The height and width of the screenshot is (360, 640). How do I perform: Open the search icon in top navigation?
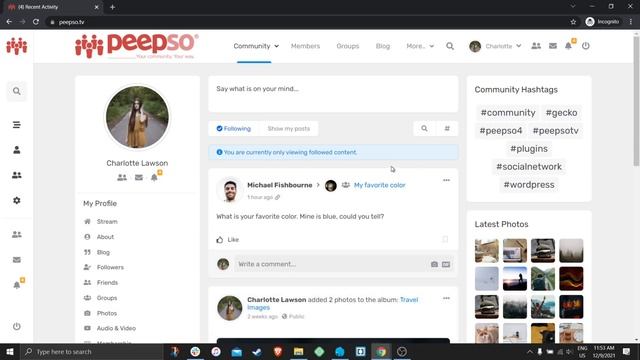tap(450, 46)
